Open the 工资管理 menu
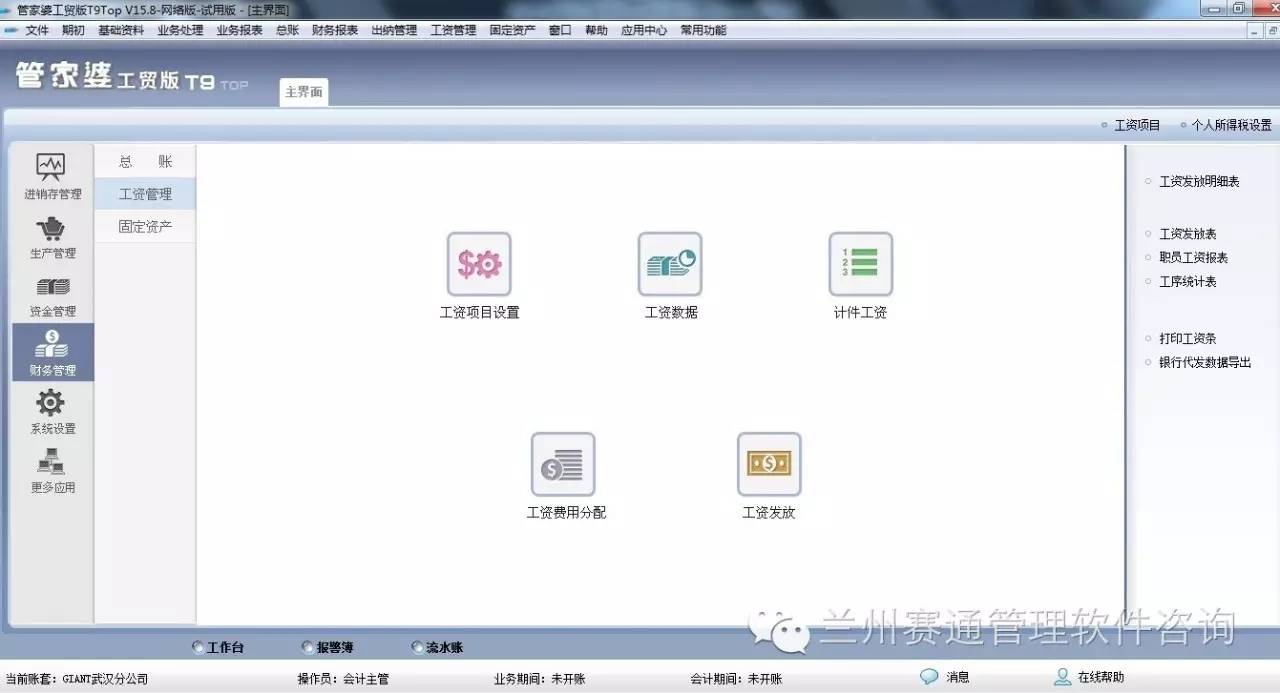 click(453, 30)
